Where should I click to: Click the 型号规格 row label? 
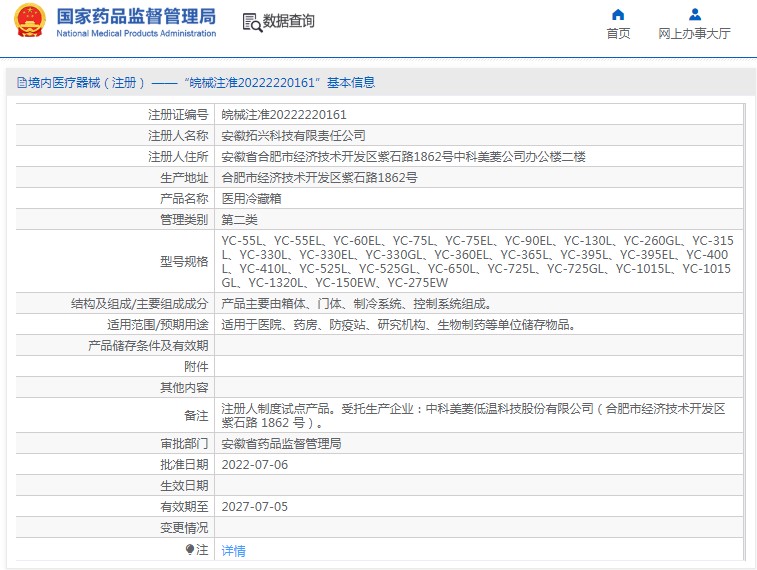pyautogui.click(x=184, y=261)
